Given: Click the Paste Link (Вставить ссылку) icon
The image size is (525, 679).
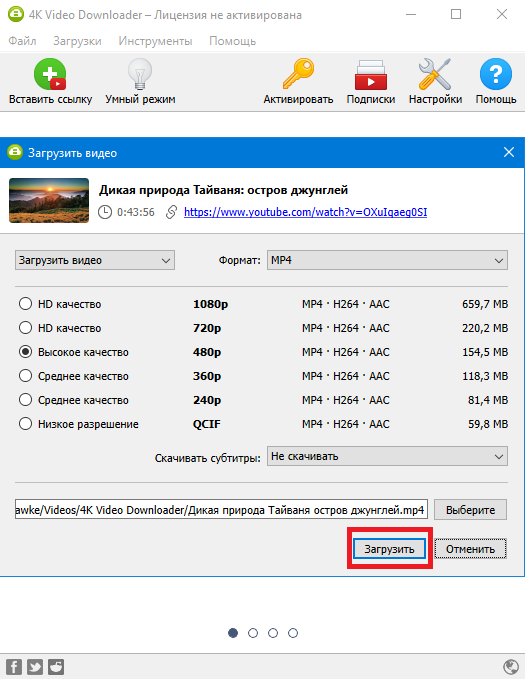Looking at the screenshot, I should (x=50, y=74).
